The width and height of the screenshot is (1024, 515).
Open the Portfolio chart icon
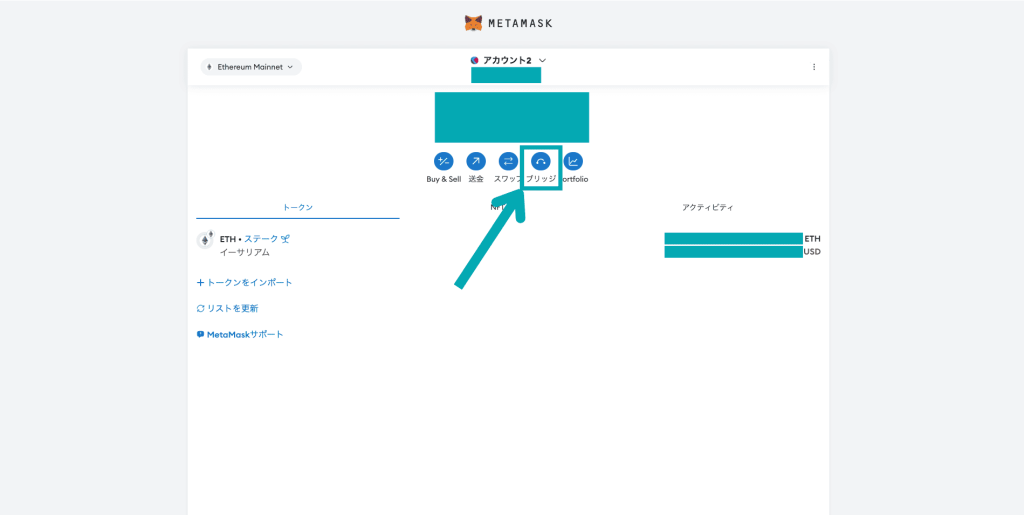[573, 161]
